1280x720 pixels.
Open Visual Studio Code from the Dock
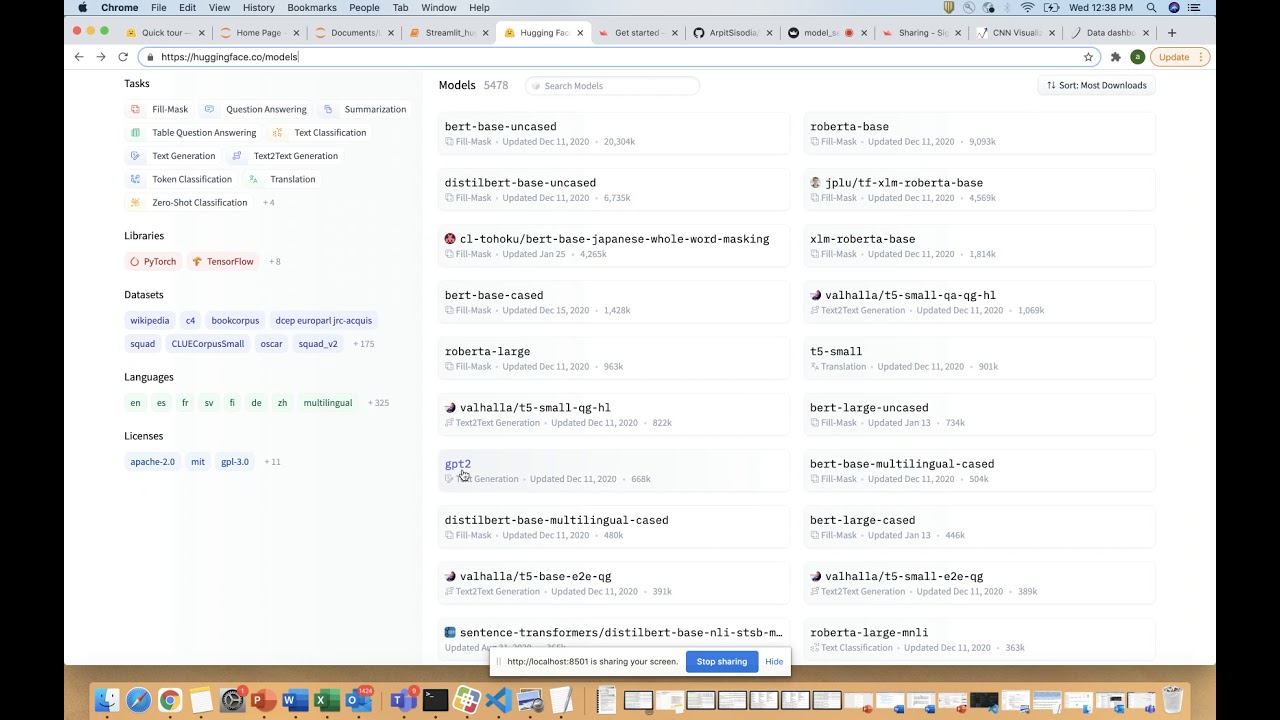pos(499,700)
